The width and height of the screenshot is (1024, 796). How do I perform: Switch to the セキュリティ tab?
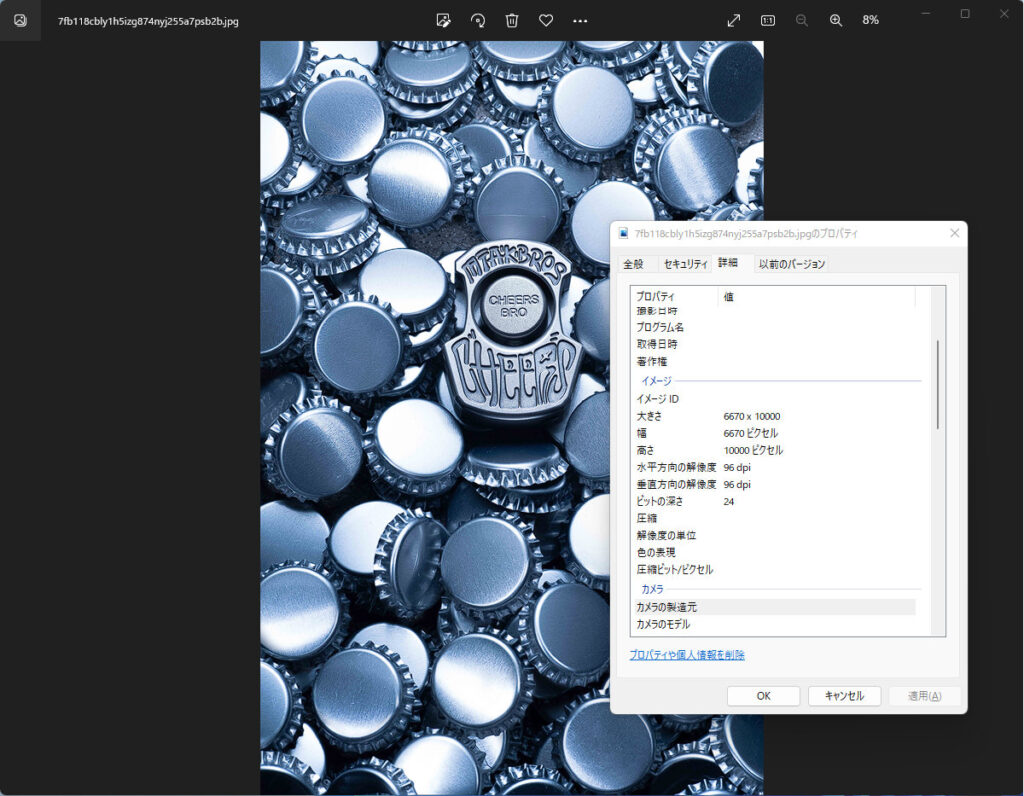point(685,264)
